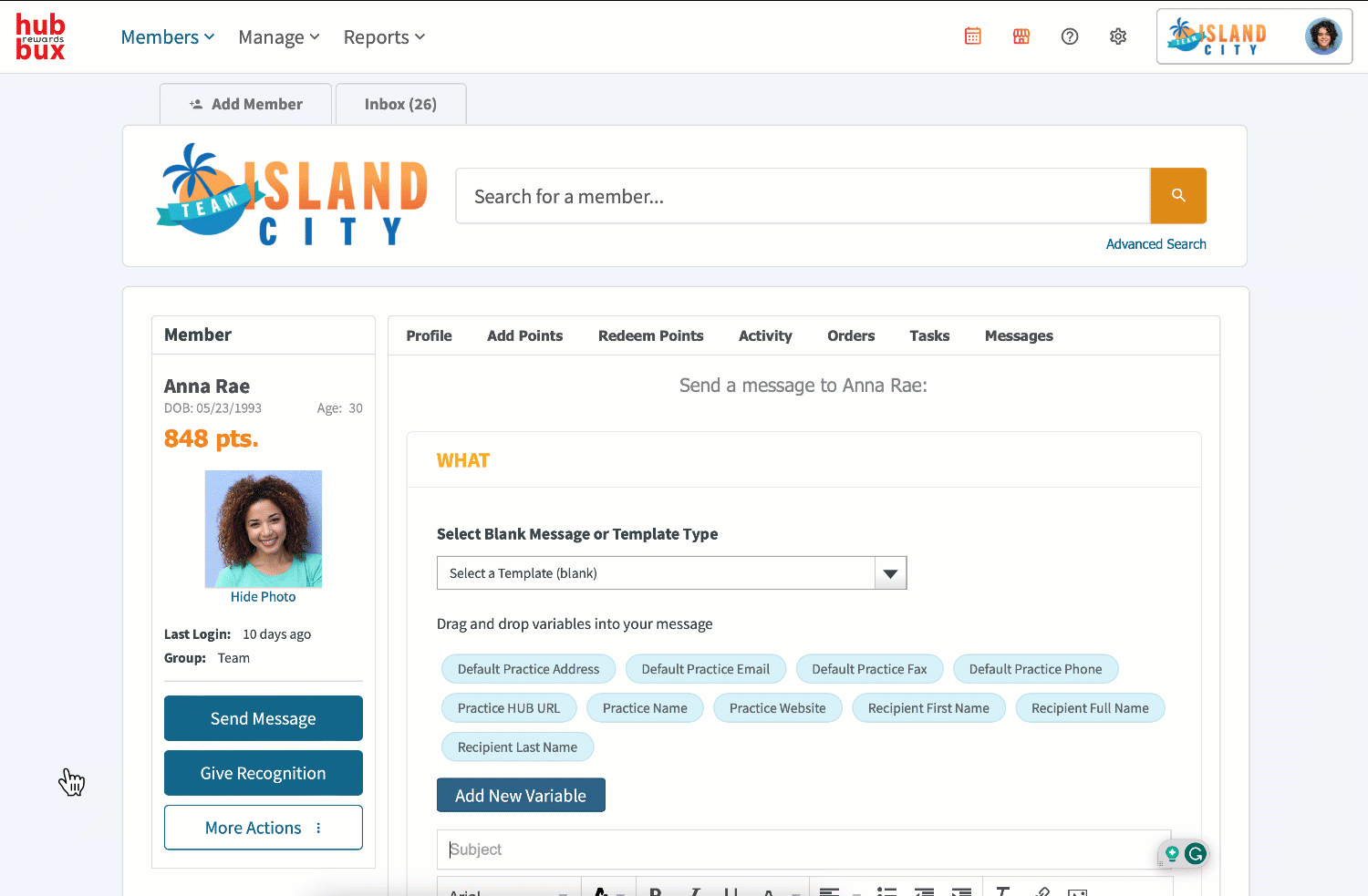Click the user avatar in top right
Screen dimensions: 1368x896
coord(1322,36)
